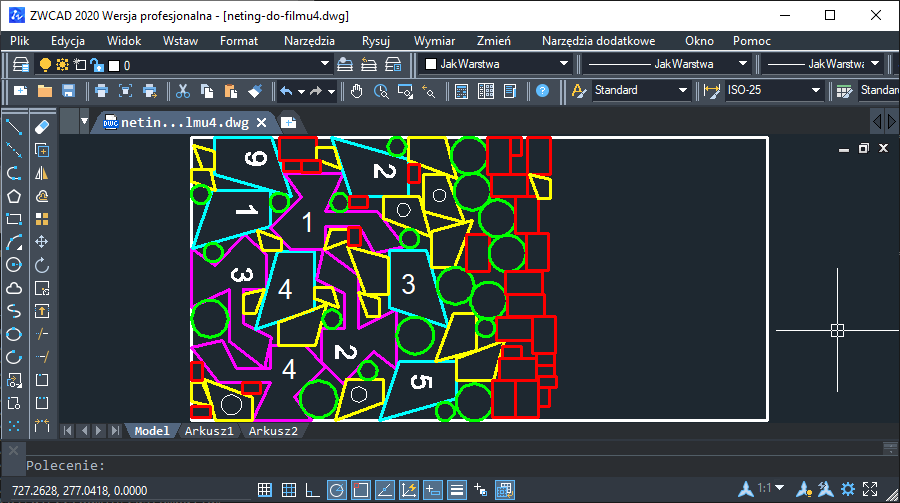Click the Polecenie command line field

(x=453, y=466)
